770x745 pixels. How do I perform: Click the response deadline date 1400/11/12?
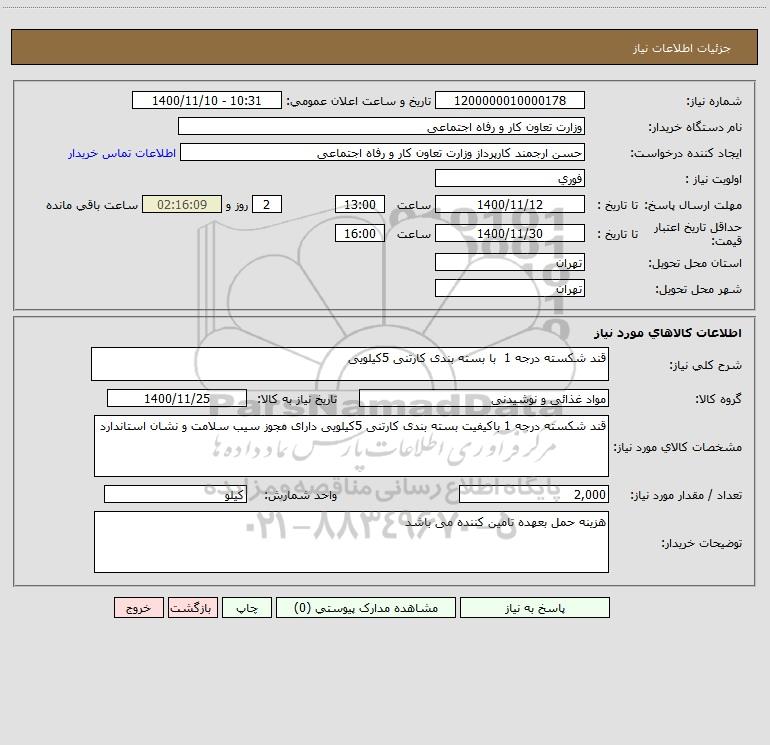pyautogui.click(x=510, y=204)
